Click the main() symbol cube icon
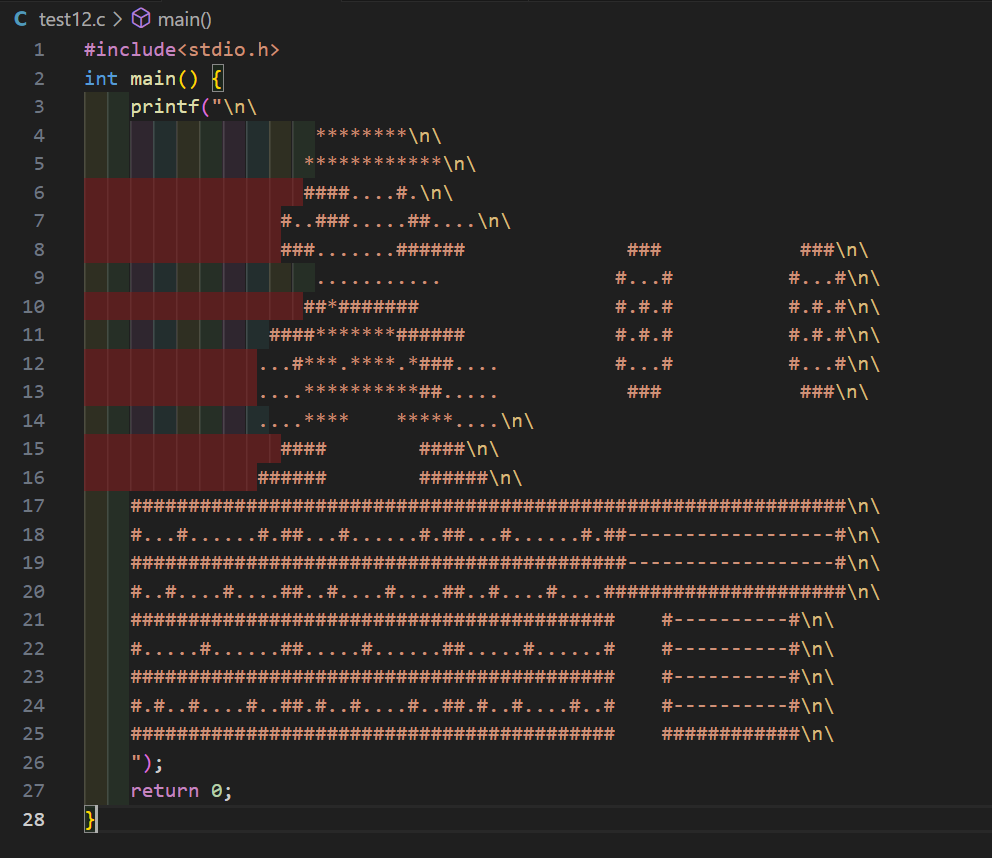992x858 pixels. click(141, 19)
